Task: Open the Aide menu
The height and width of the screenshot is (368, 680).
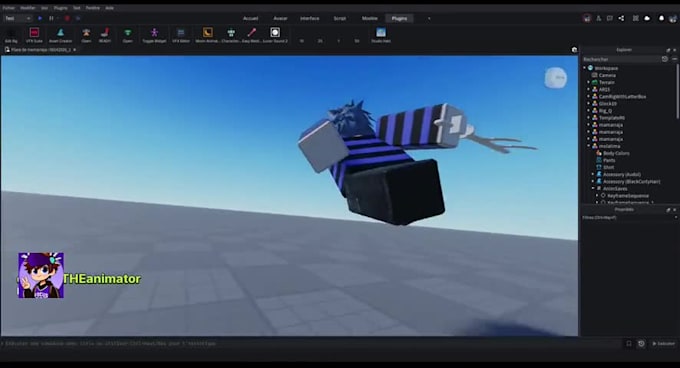Action: (x=109, y=8)
